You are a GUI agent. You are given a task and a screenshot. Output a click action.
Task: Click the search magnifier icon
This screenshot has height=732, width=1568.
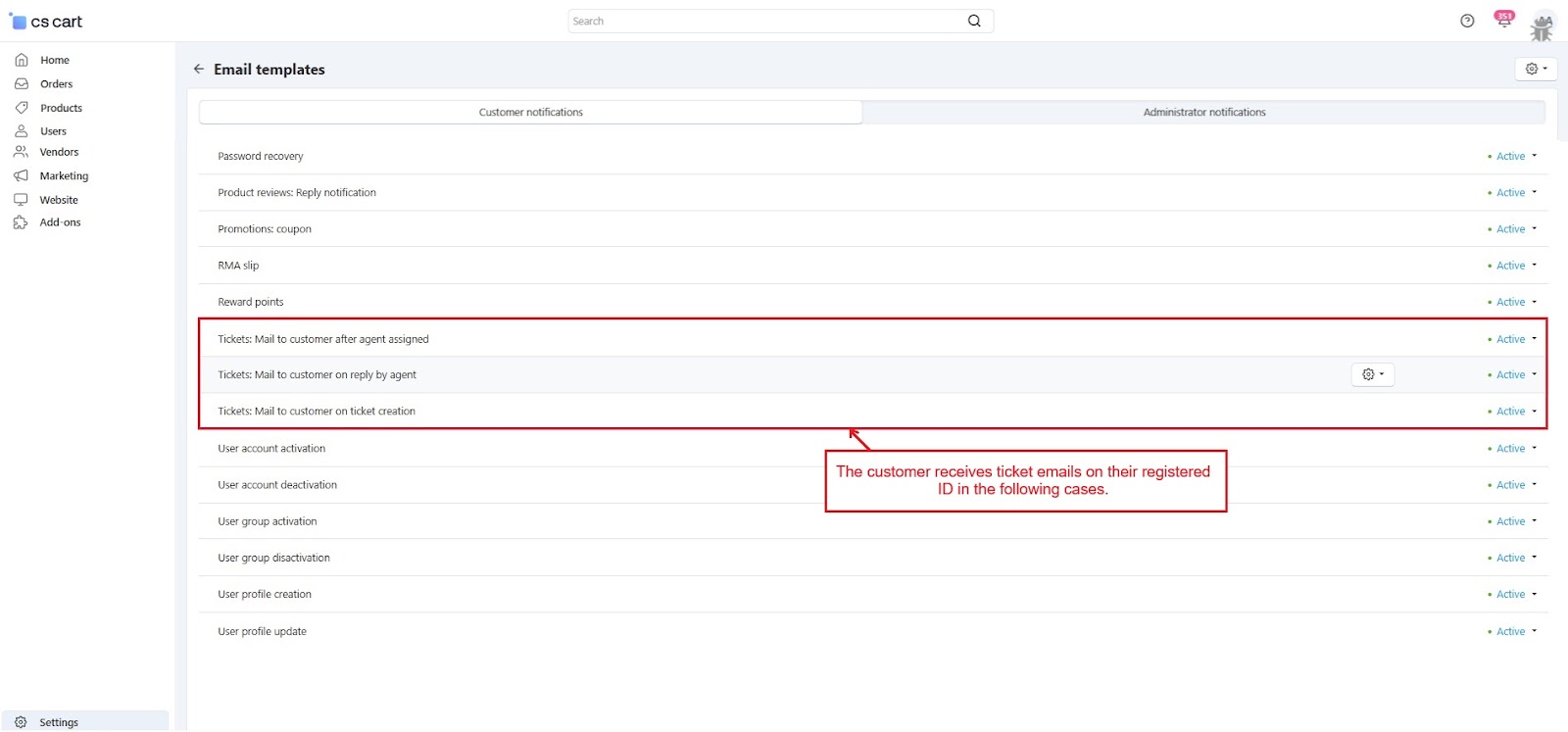(x=974, y=21)
